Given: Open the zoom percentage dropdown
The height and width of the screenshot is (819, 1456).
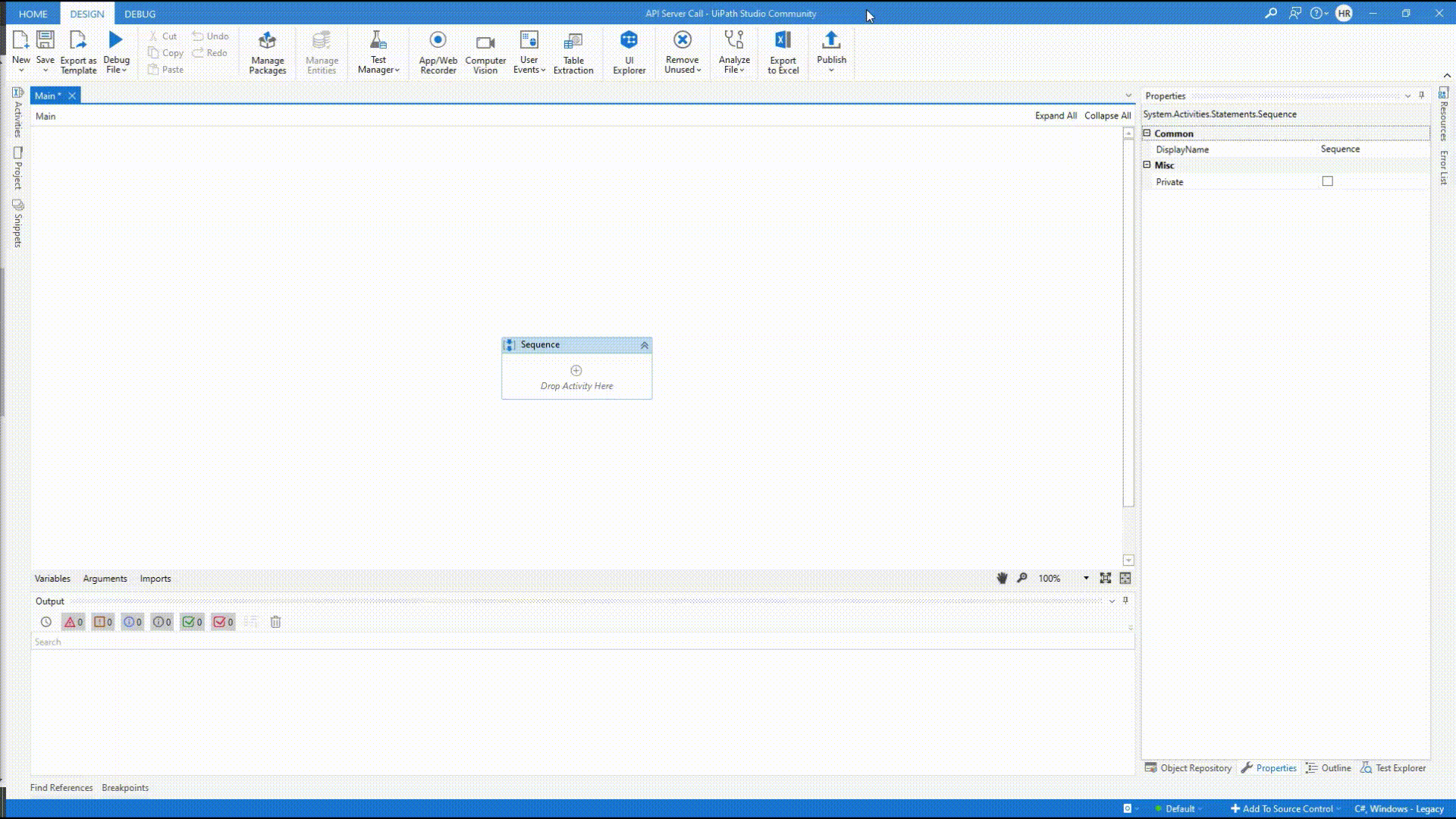Looking at the screenshot, I should click(x=1086, y=578).
